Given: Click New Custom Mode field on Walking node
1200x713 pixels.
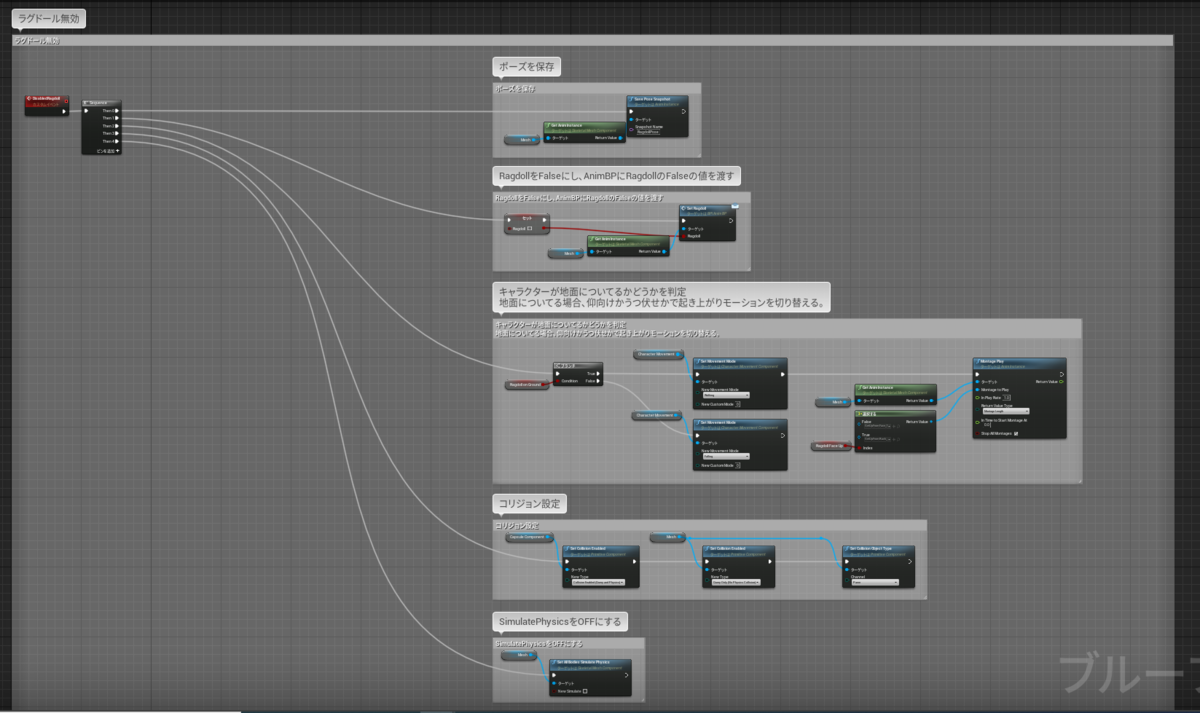Looking at the screenshot, I should [739, 404].
